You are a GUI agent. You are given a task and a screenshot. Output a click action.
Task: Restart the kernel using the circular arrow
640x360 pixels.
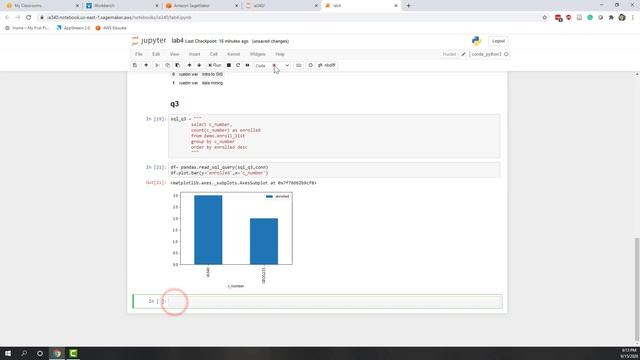(x=238, y=65)
